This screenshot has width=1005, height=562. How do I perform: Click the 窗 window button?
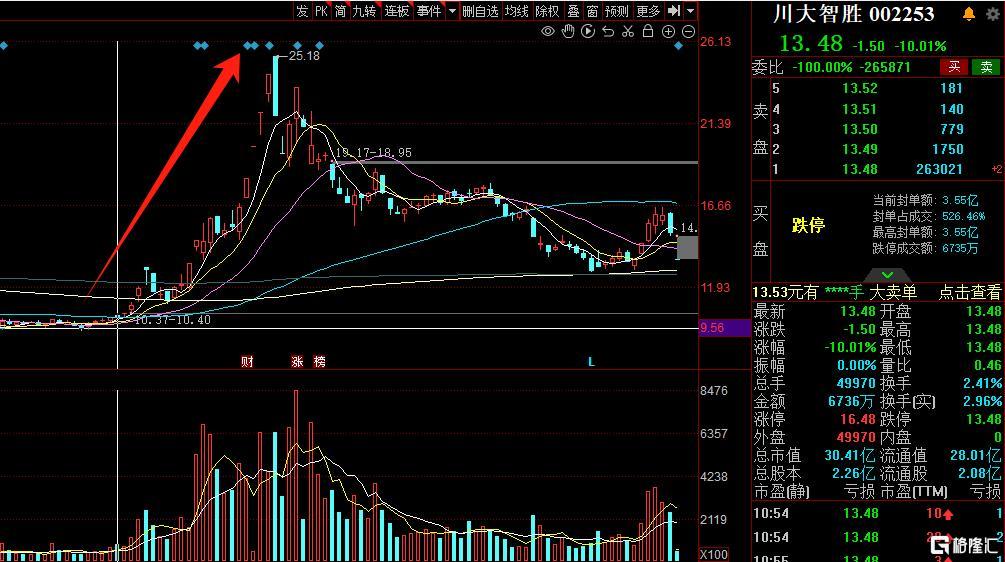pos(592,10)
